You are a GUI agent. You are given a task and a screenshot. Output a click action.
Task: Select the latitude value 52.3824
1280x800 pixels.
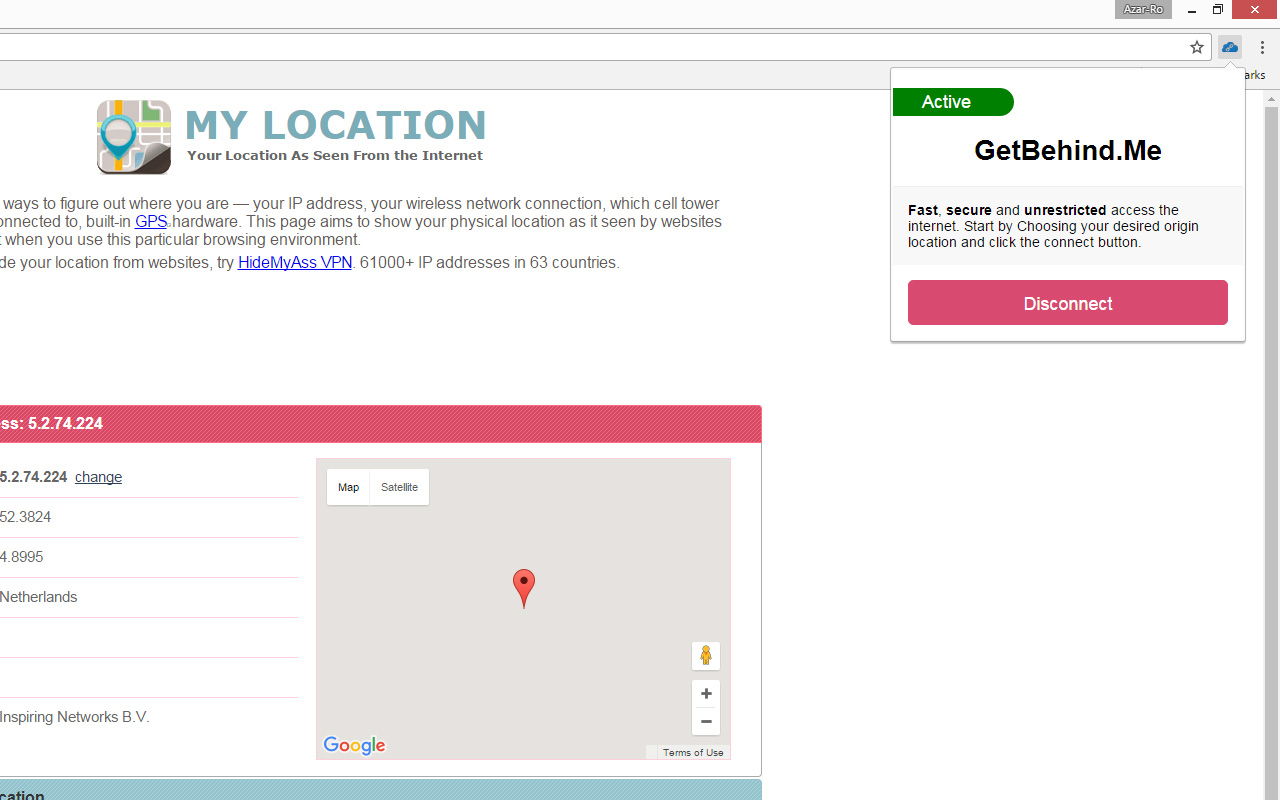click(x=26, y=517)
